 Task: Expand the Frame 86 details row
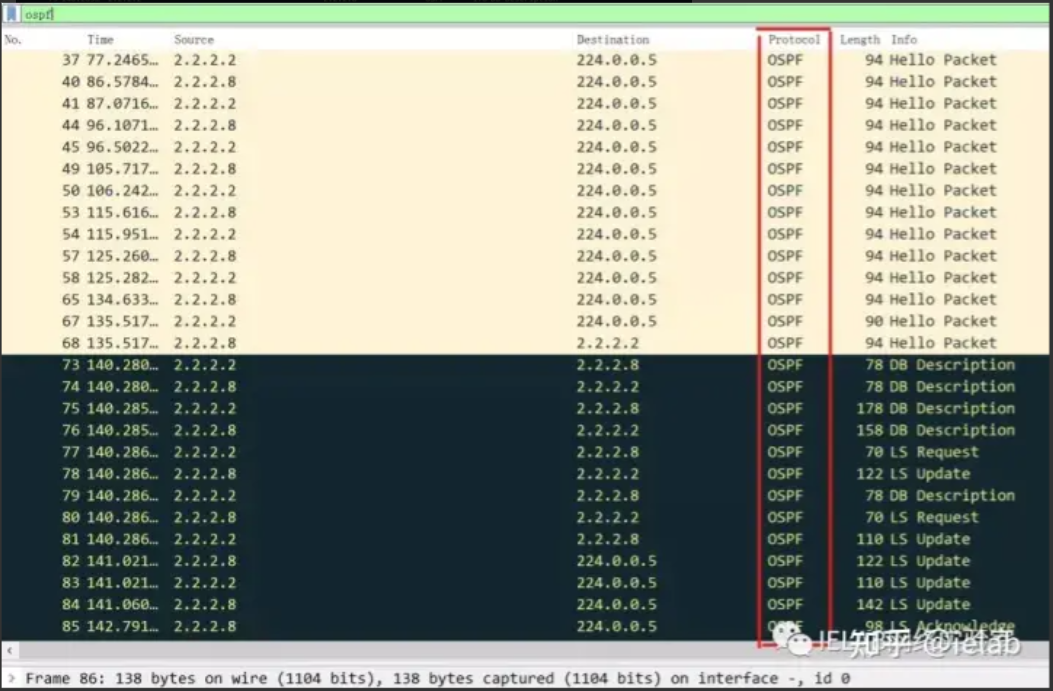[x=11, y=678]
